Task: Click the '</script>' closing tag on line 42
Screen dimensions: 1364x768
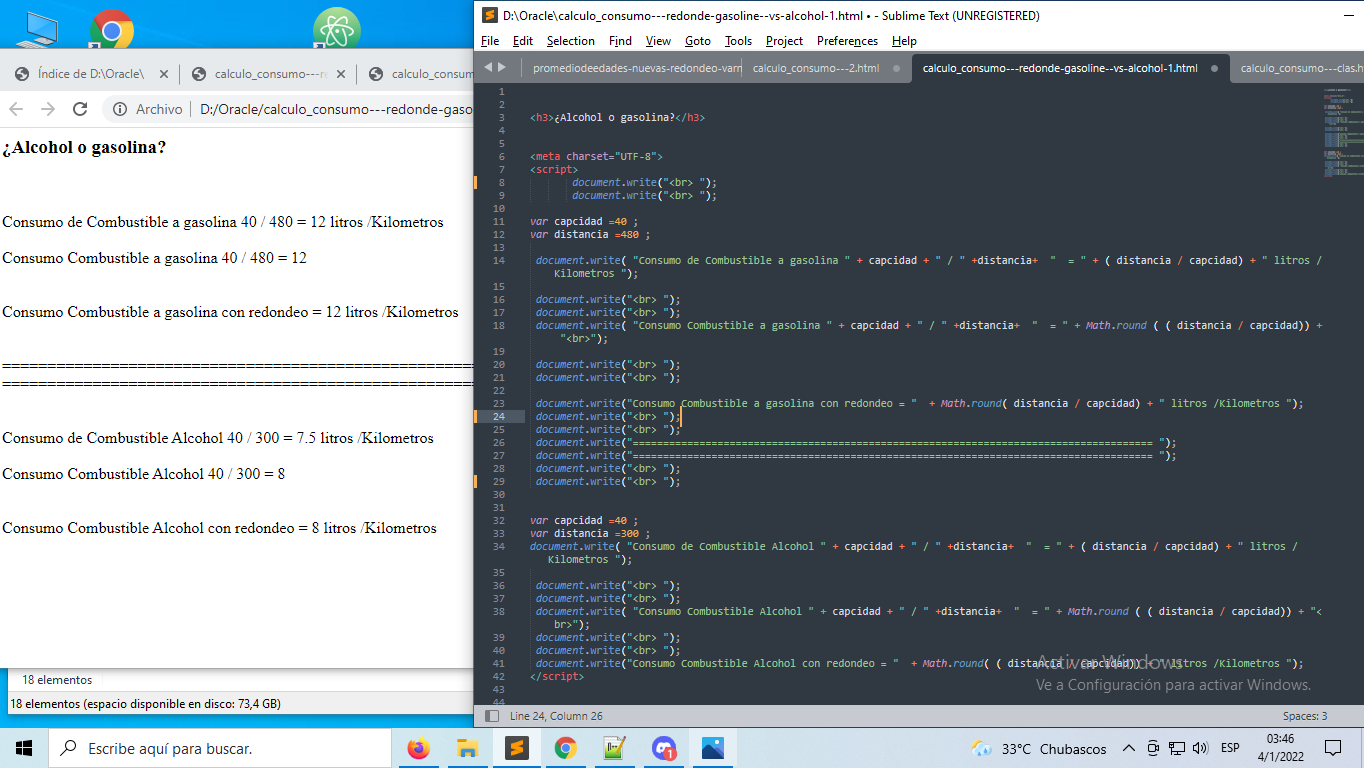Action: click(557, 676)
